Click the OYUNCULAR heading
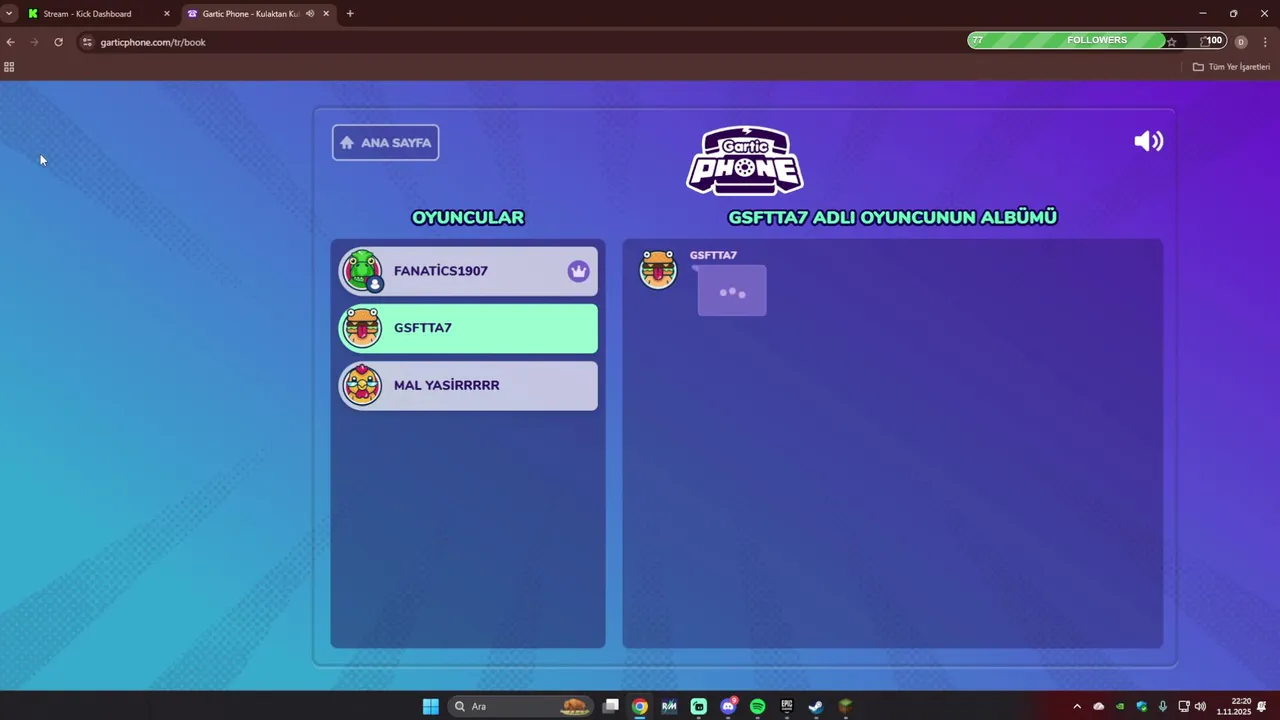Image resolution: width=1280 pixels, height=720 pixels. [x=468, y=217]
